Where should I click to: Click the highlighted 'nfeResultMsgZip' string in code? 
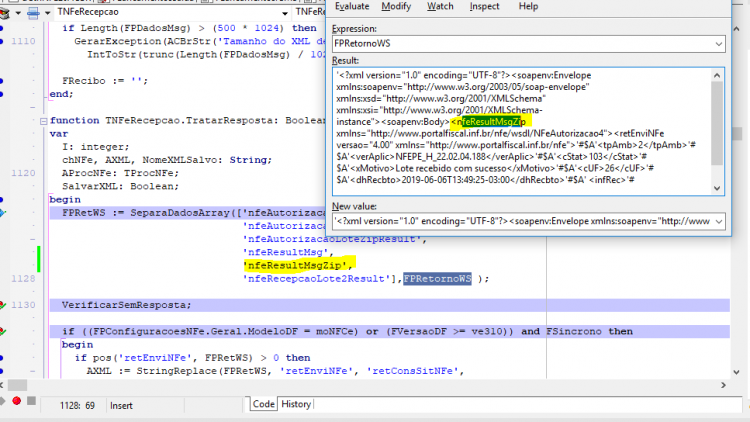298,265
